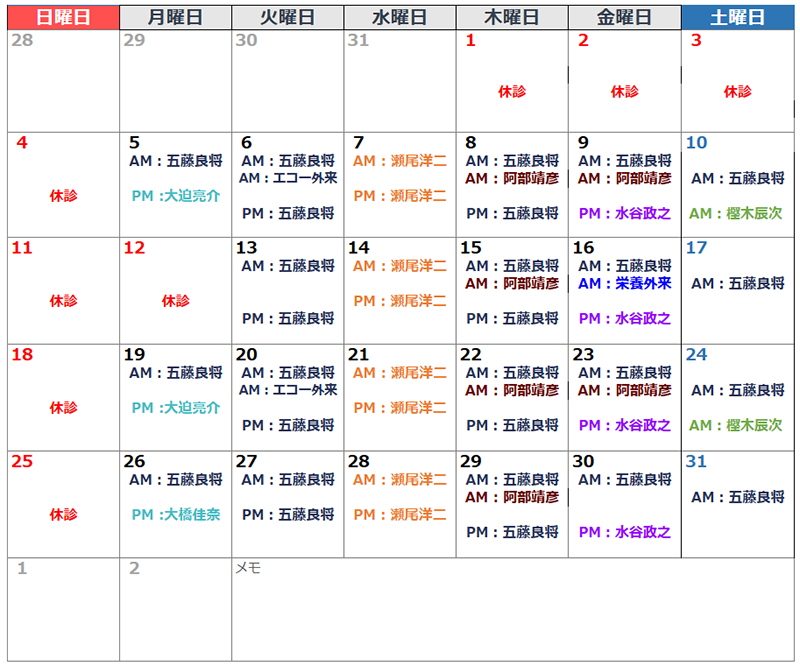Select the 土曜日 column header

(x=737, y=17)
